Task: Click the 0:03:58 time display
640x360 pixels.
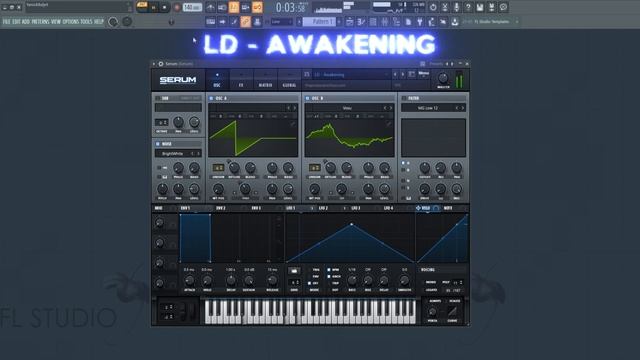Action: pyautogui.click(x=290, y=7)
